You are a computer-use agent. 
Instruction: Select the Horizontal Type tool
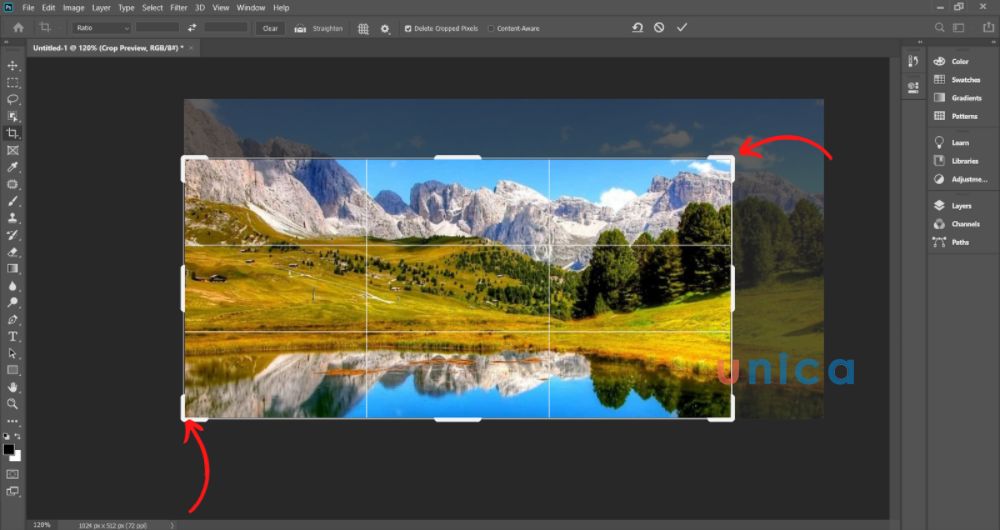(12, 336)
